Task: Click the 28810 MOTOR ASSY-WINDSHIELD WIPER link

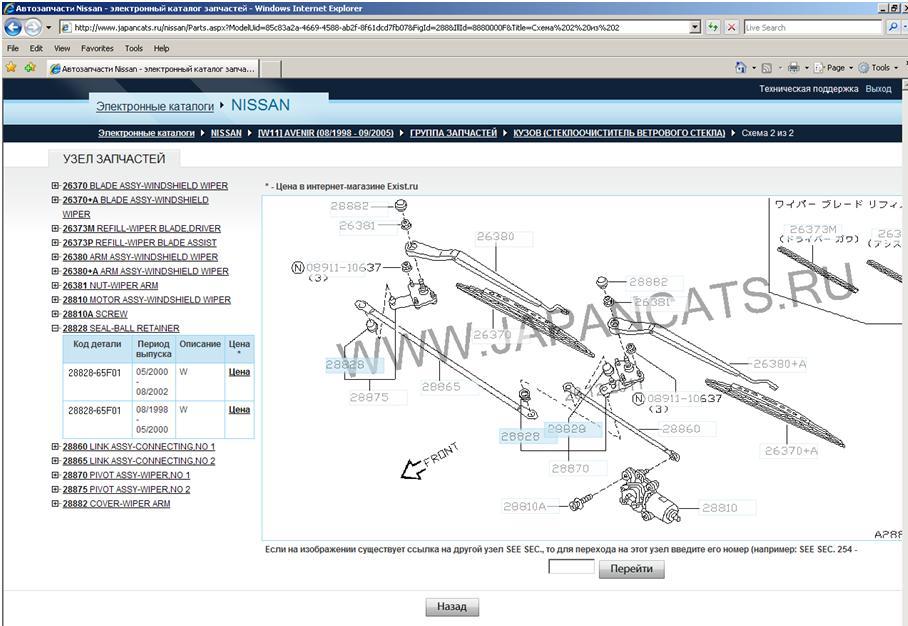Action: tap(147, 300)
